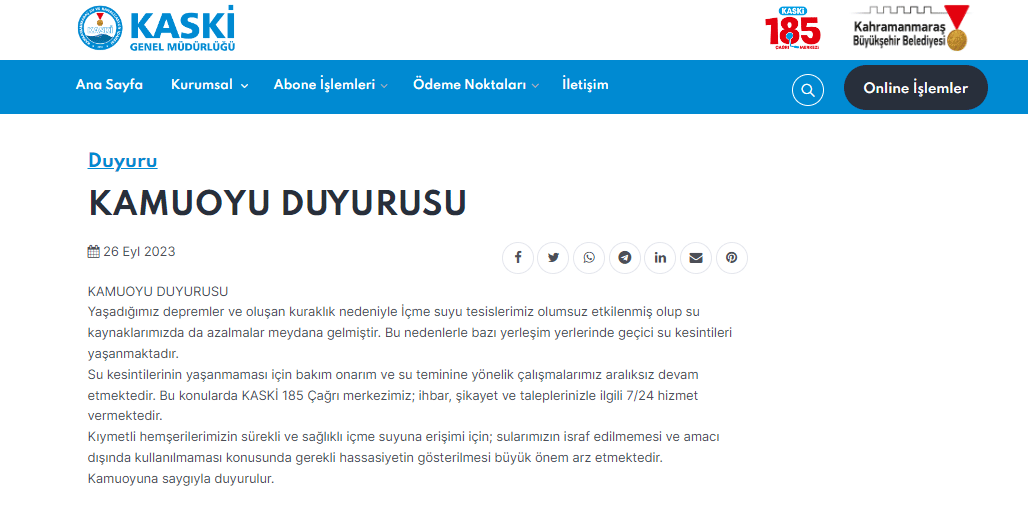Go to Ana Sayfa in navigation
This screenshot has height=512, width=1028.
109,85
